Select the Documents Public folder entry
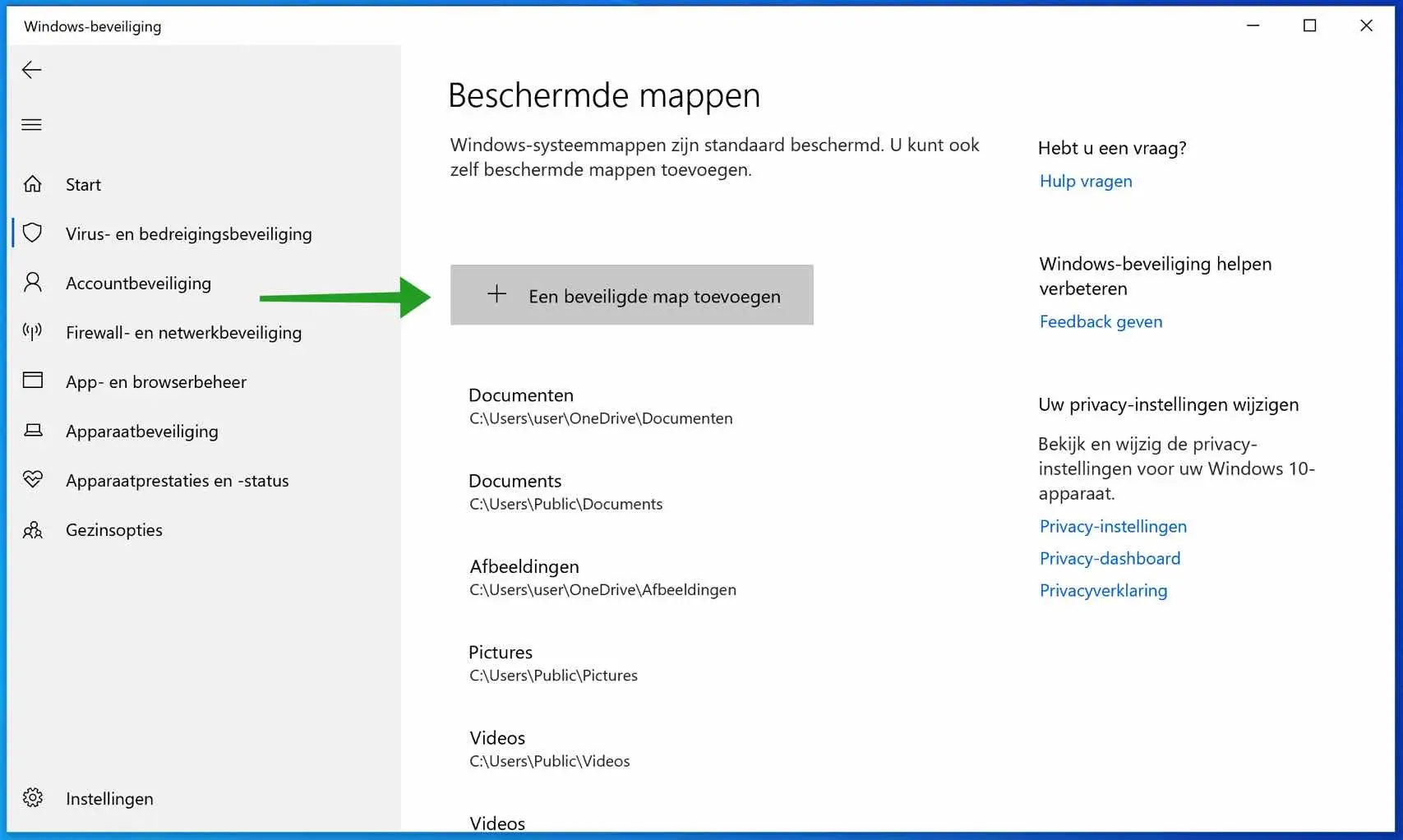 point(565,492)
